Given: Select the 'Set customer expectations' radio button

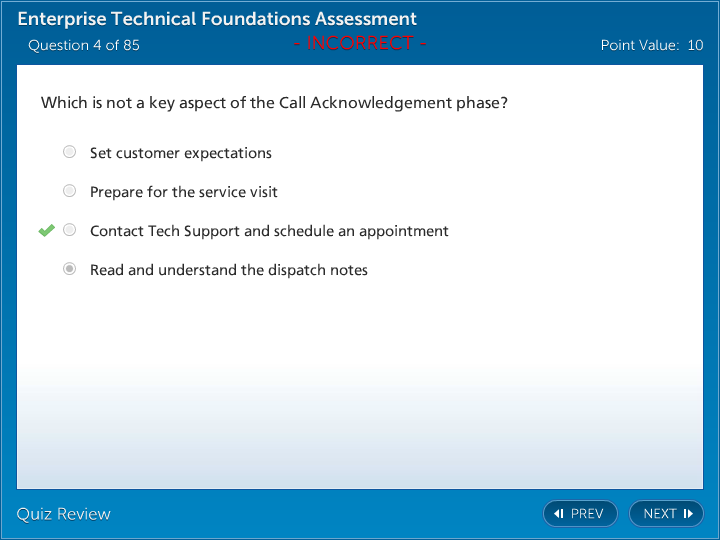Looking at the screenshot, I should (69, 152).
